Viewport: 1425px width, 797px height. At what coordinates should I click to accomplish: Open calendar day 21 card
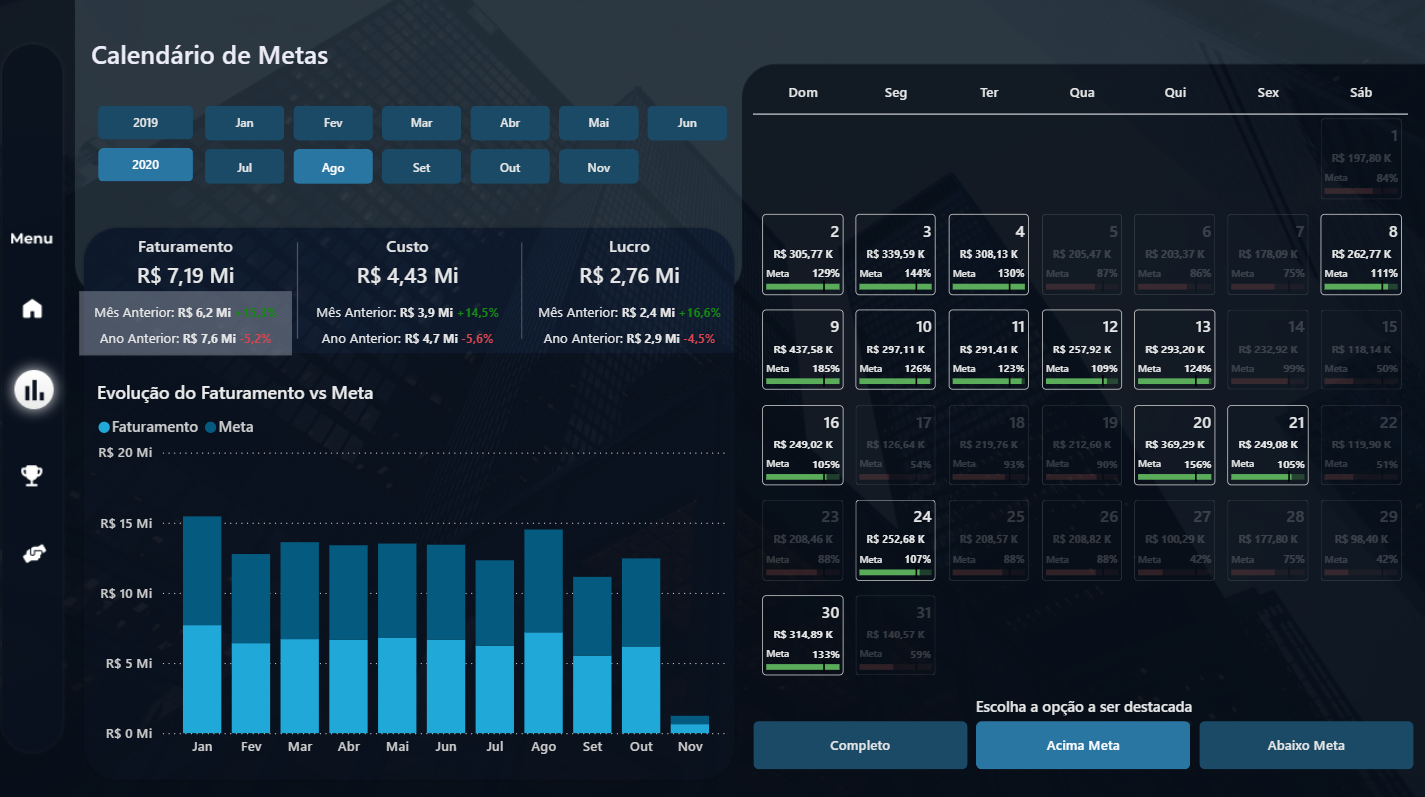pos(1268,445)
